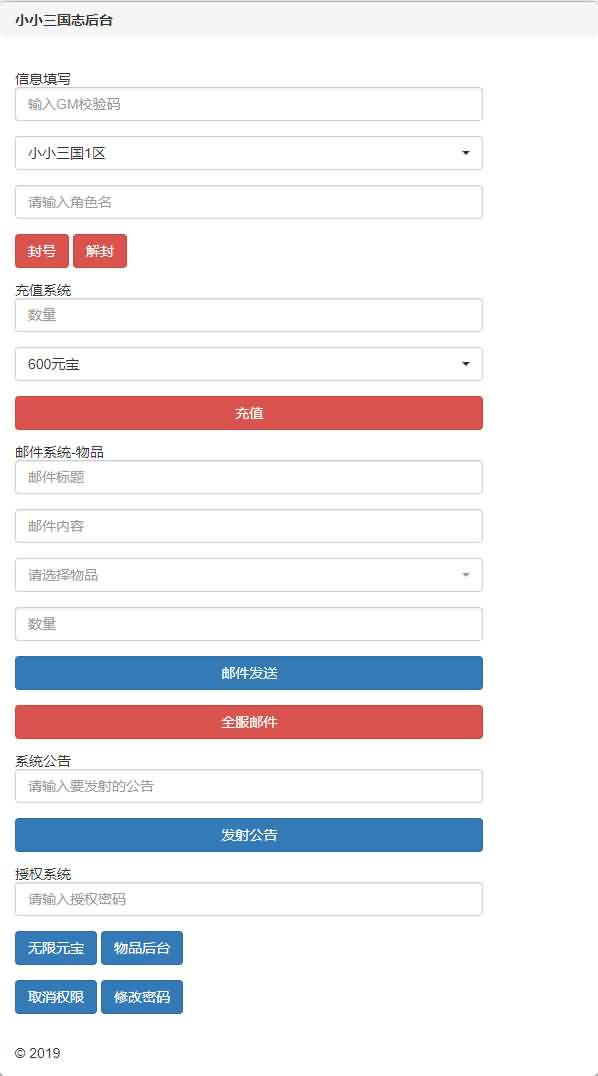Expand the 600元宝 recharge amount dropdown
598x1076 pixels.
pyautogui.click(x=248, y=364)
